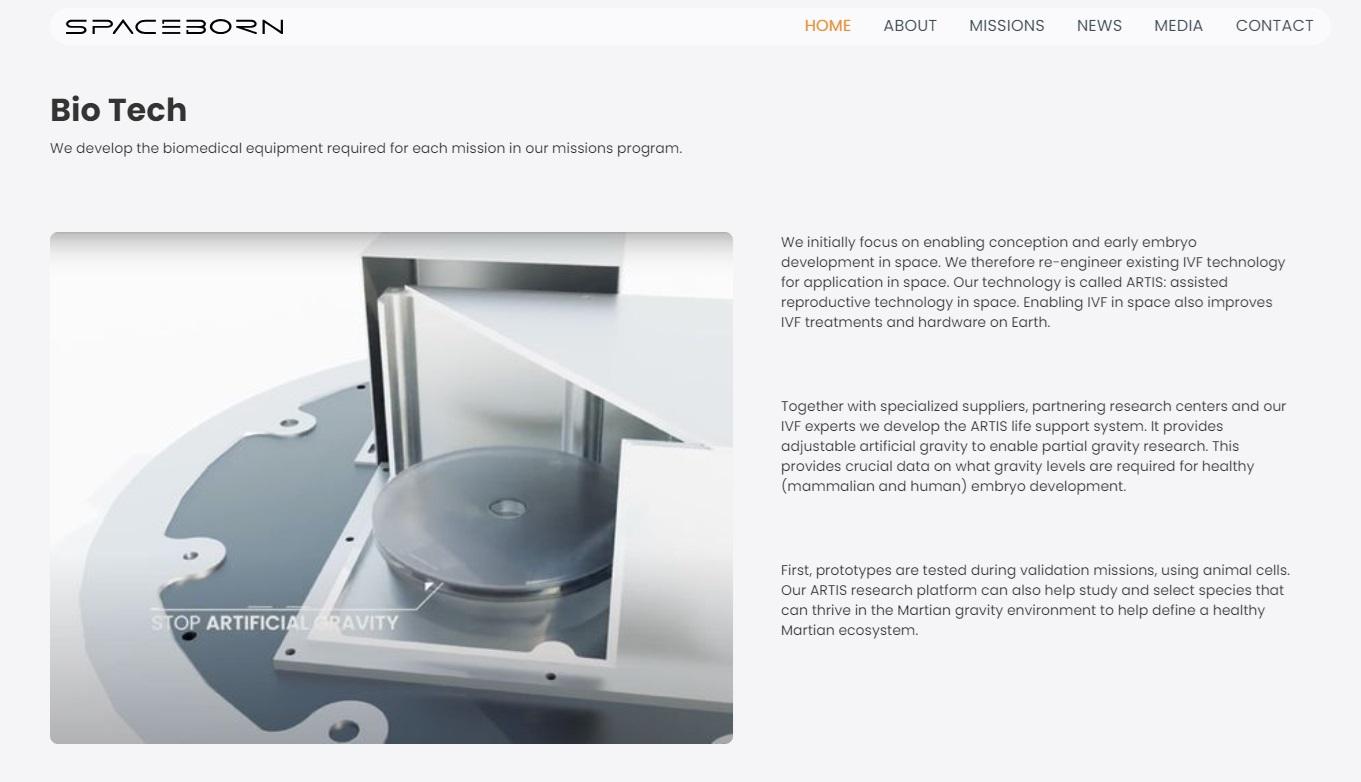Viewport: 1361px width, 782px height.
Task: Click the arrow tip above the caption
Action: [x=430, y=586]
